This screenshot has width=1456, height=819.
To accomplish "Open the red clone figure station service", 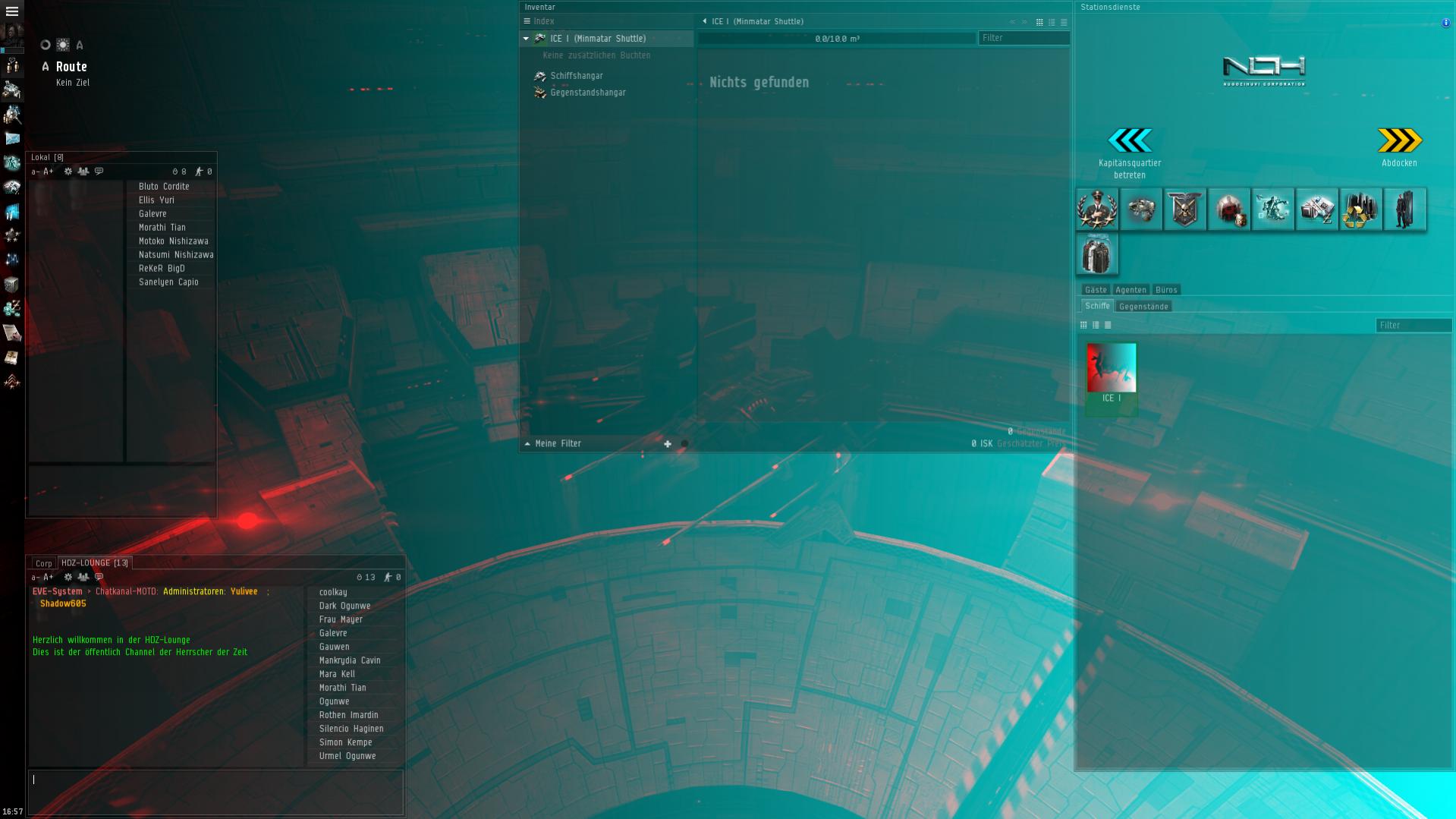I will (x=1229, y=209).
